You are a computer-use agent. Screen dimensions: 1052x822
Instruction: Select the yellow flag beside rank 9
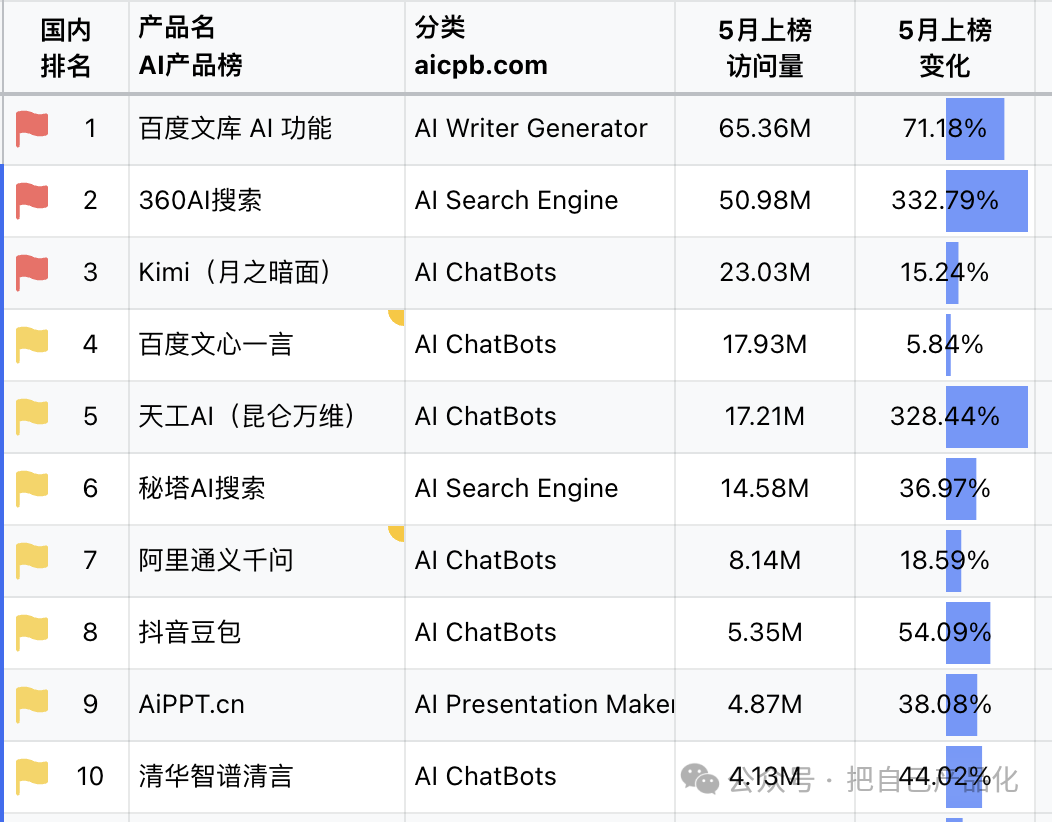click(x=32, y=704)
